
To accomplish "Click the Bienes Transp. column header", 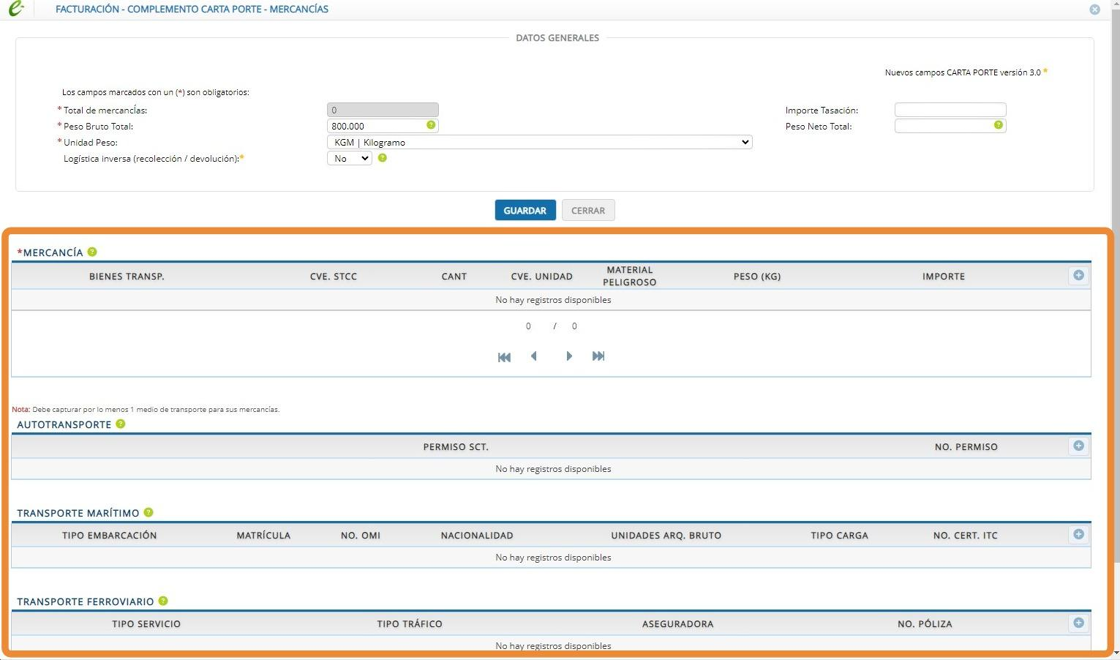I will [126, 276].
